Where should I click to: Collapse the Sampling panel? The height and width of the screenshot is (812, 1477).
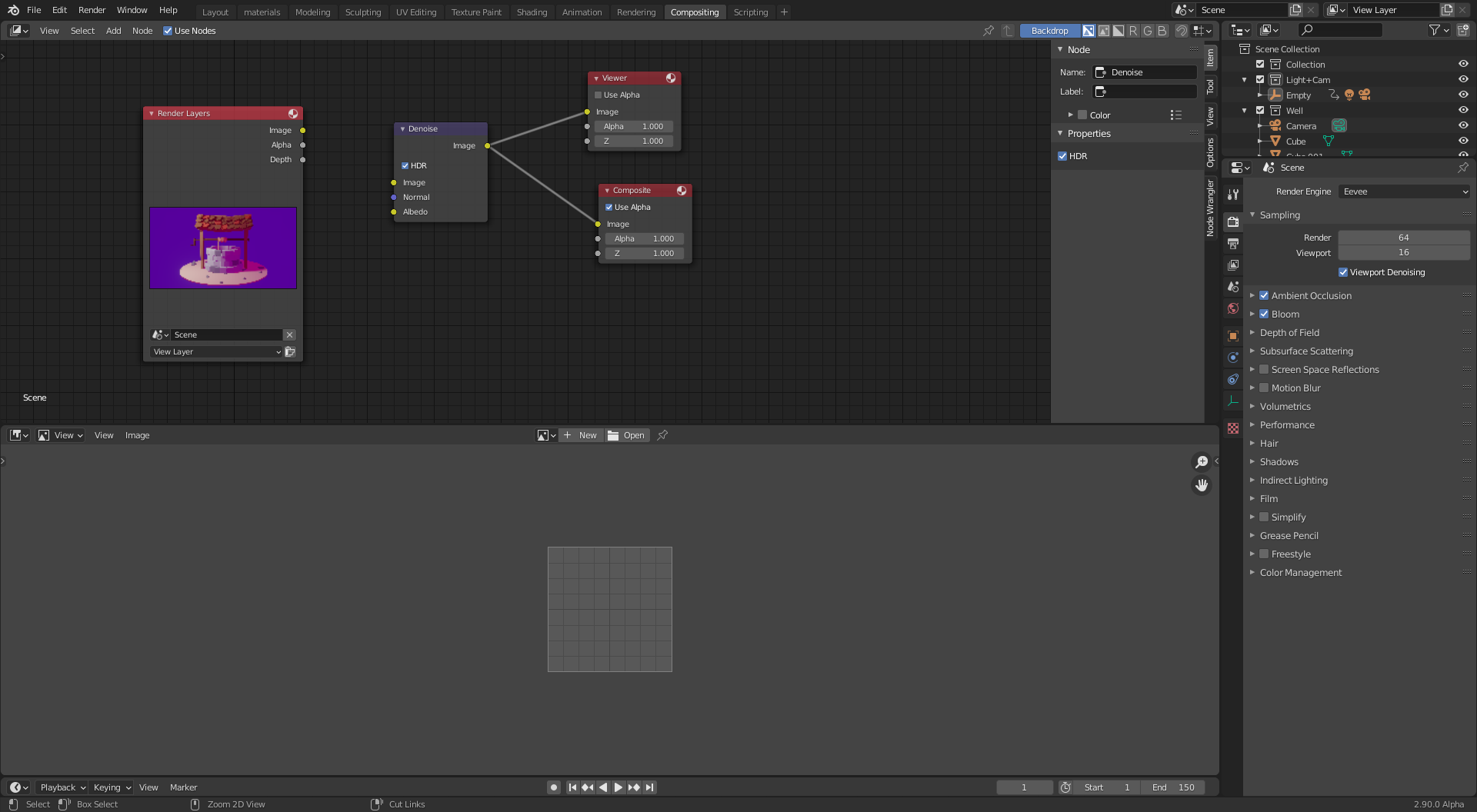(1279, 215)
